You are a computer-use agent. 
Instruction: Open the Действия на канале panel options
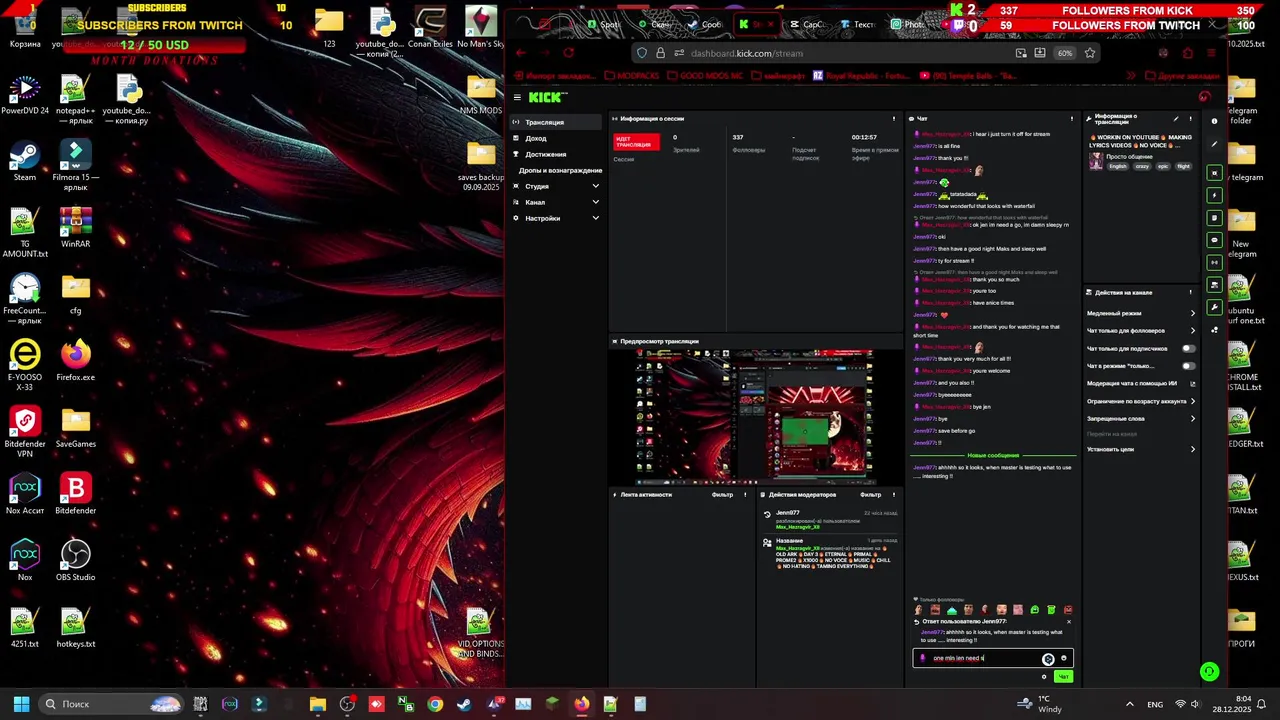coord(1190,292)
